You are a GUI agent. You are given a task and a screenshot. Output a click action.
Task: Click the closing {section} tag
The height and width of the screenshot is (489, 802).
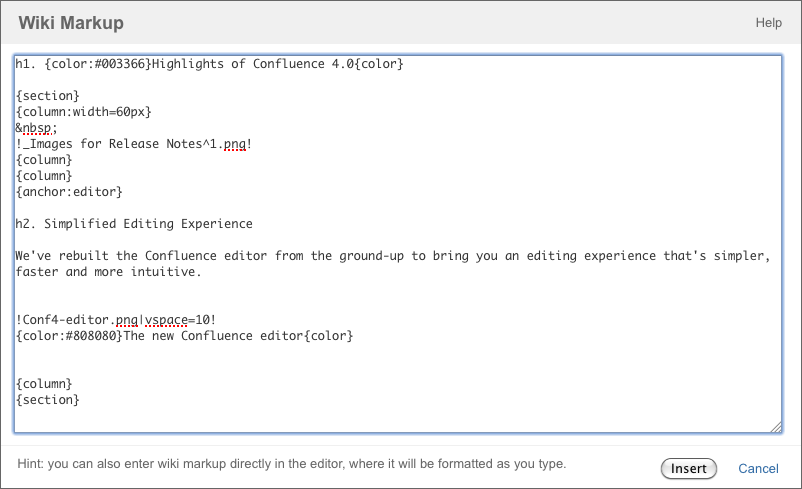pos(48,399)
